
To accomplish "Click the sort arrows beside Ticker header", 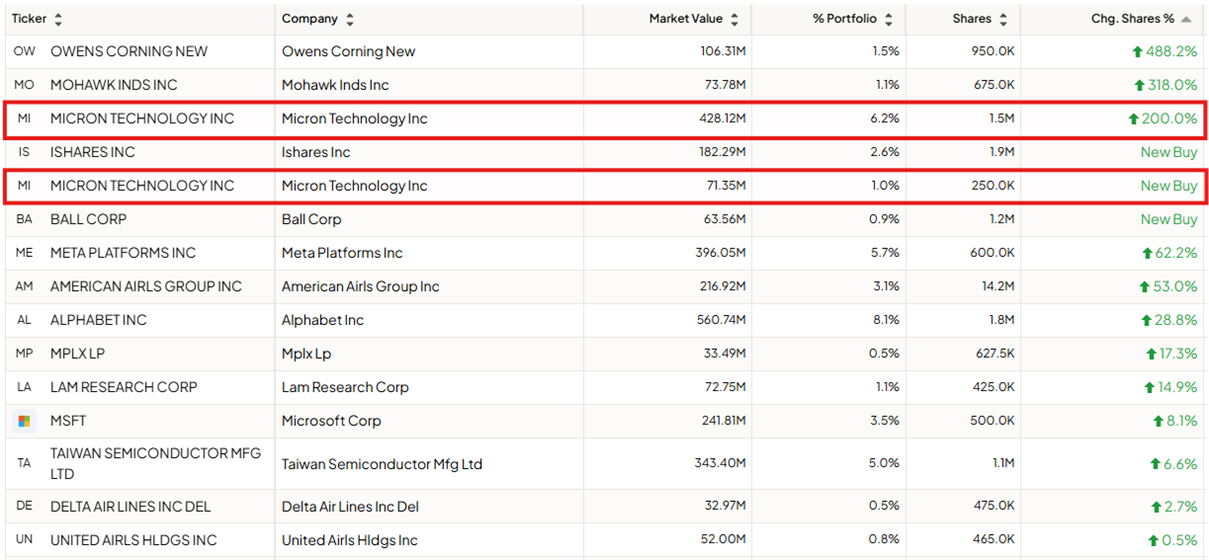I will pyautogui.click(x=58, y=19).
